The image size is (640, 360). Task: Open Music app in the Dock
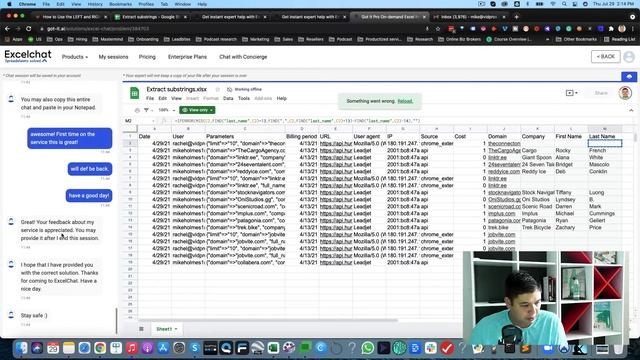pyautogui.click(x=131, y=348)
